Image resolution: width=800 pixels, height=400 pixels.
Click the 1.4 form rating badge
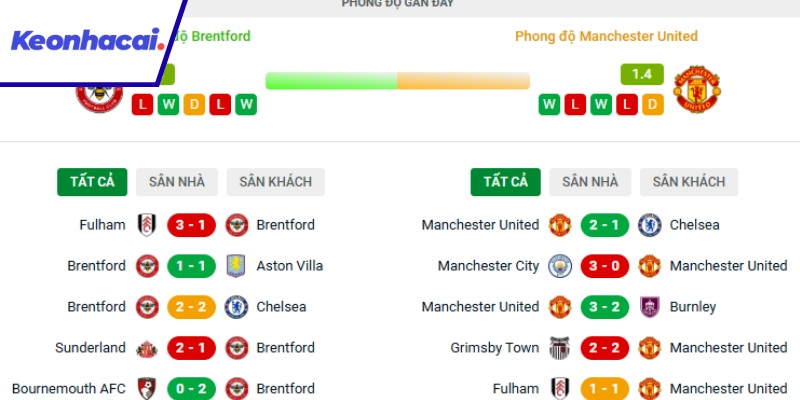(642, 74)
